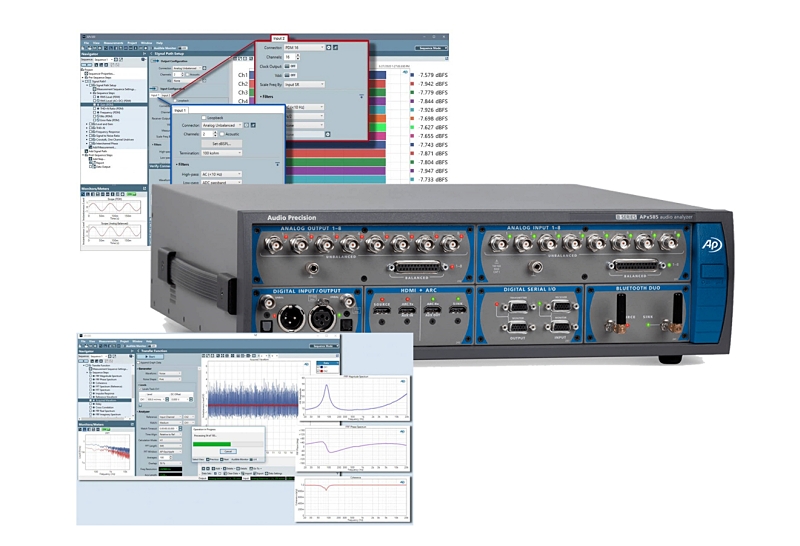Screen dimensions: 800x546
Task: Open the Measurements menu in the upper window
Action: click(x=113, y=43)
